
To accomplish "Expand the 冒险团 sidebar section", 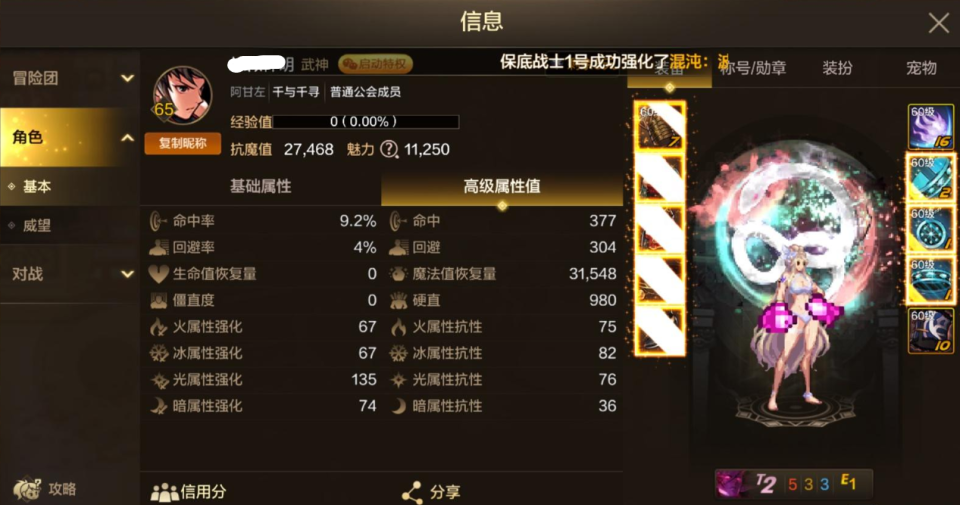I will click(x=70, y=78).
